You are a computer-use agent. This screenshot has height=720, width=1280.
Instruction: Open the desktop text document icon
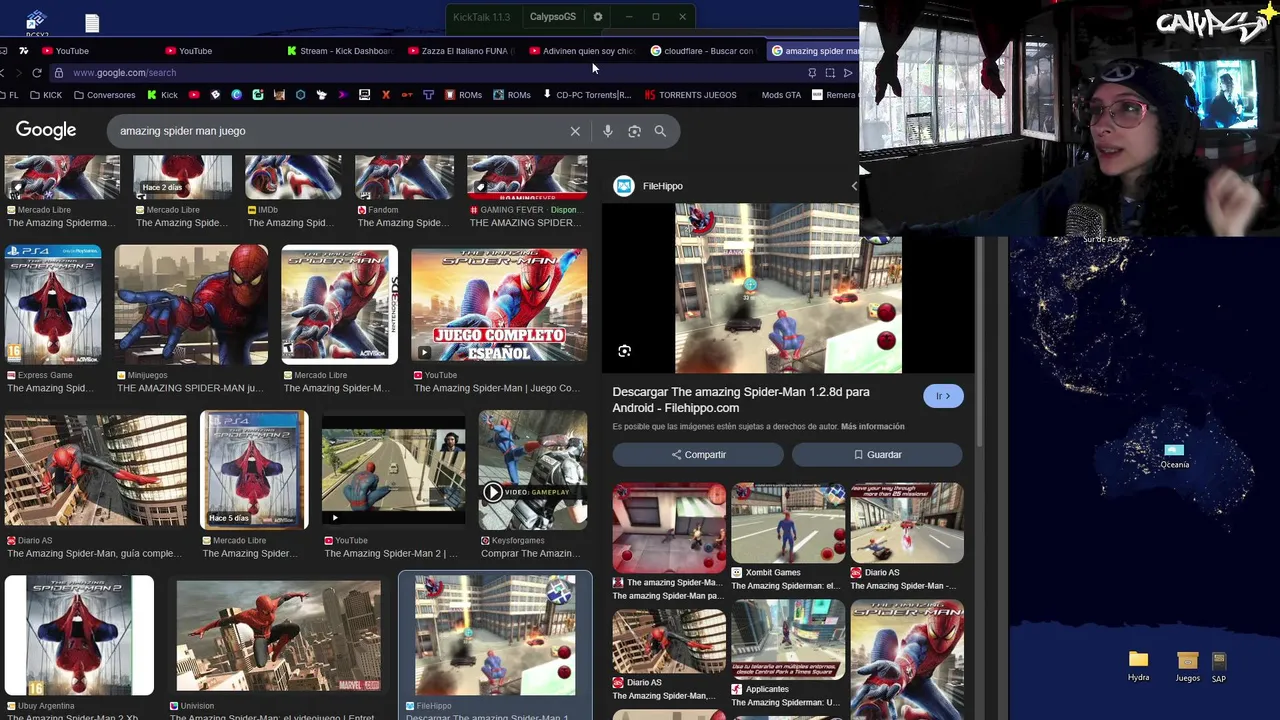(92, 23)
